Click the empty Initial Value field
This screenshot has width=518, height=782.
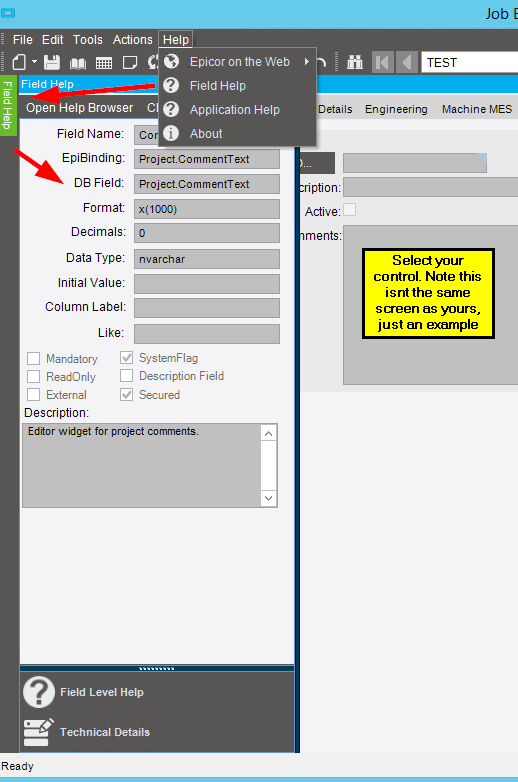coord(207,284)
